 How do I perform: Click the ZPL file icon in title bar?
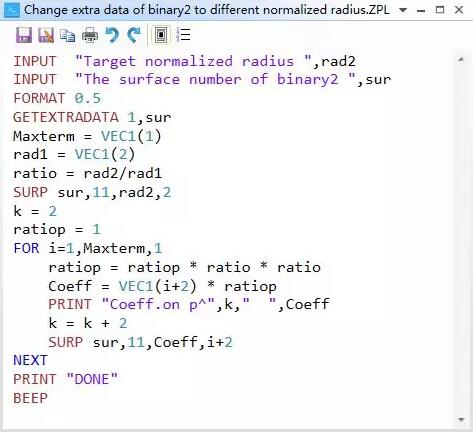coord(12,10)
